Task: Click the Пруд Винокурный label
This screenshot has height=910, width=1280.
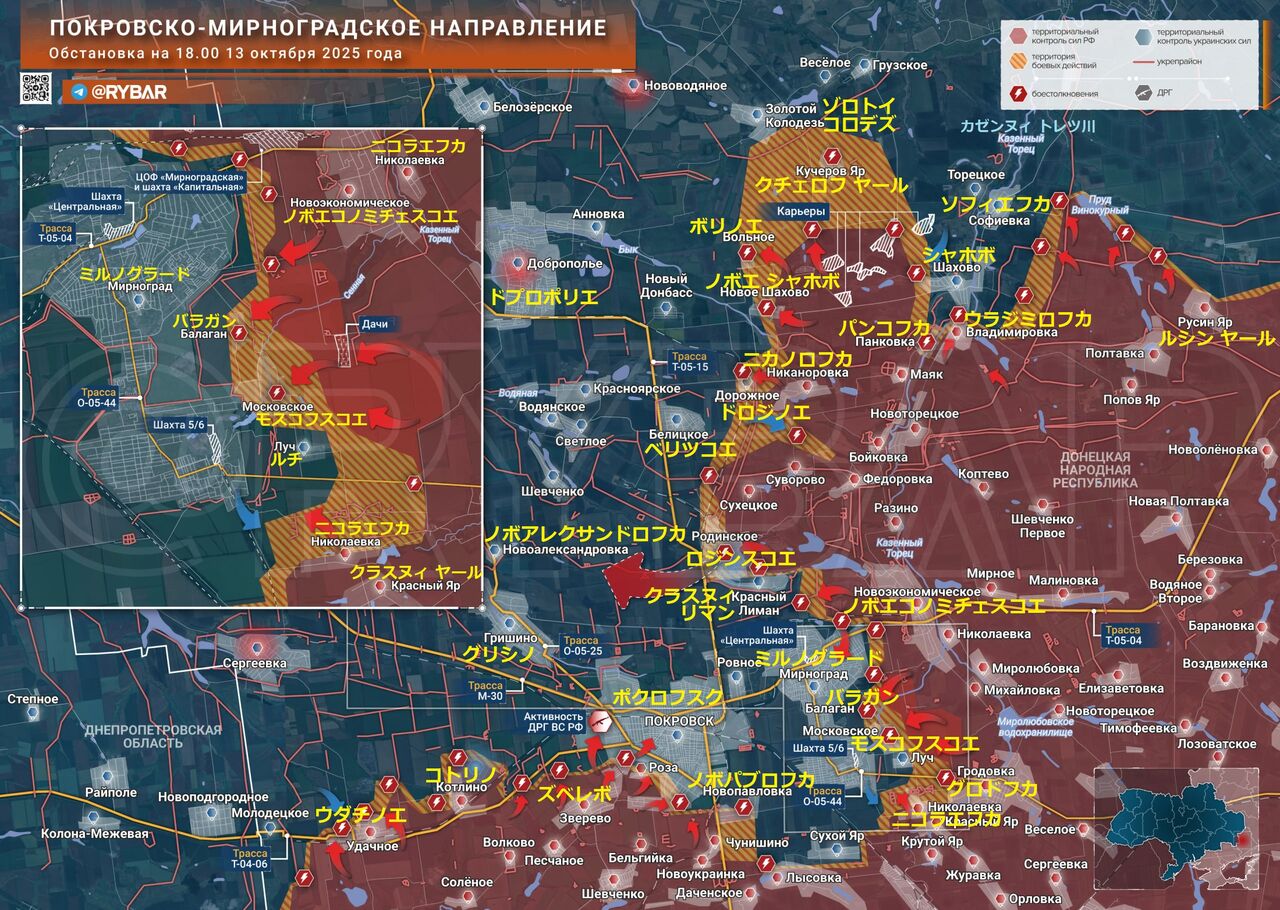Action: pyautogui.click(x=1098, y=207)
